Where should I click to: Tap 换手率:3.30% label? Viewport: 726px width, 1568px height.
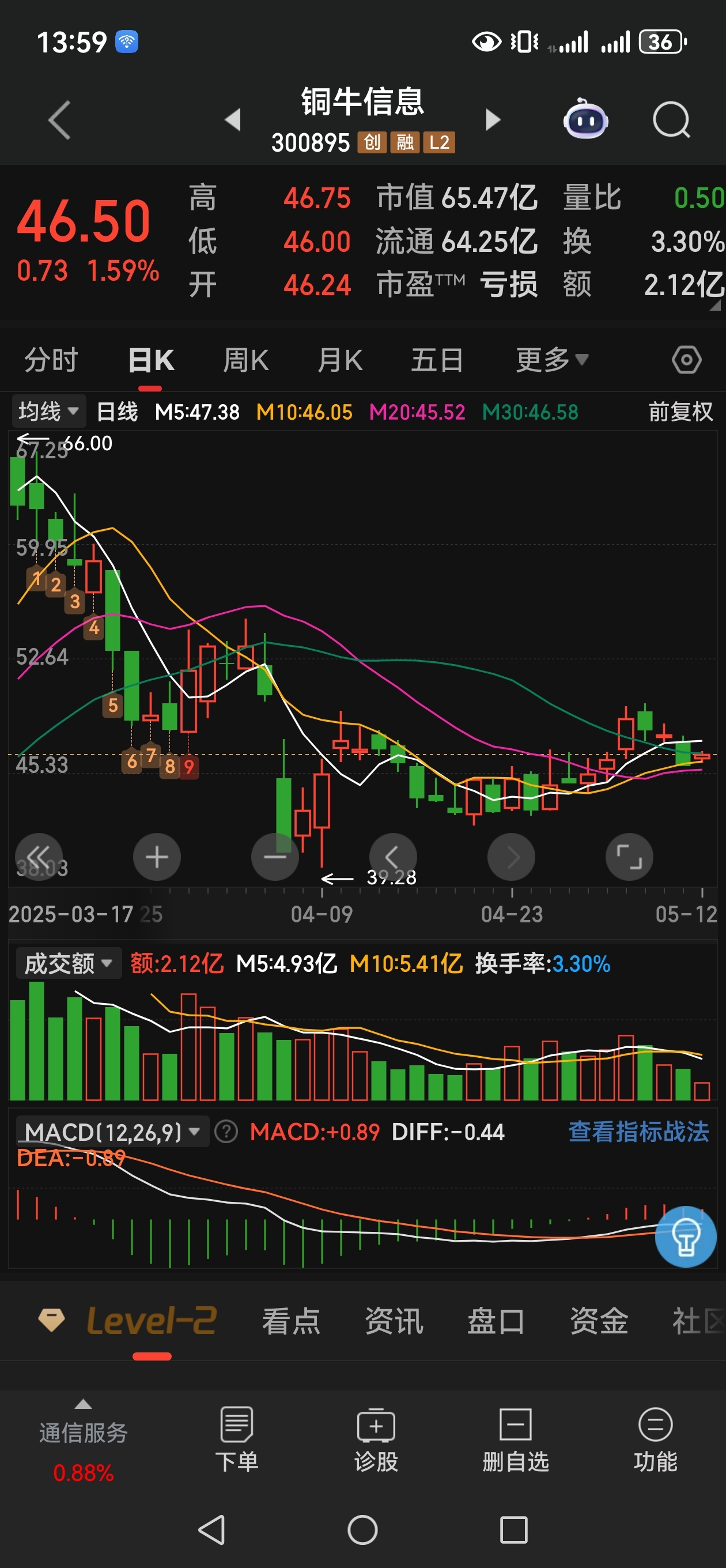(x=543, y=963)
